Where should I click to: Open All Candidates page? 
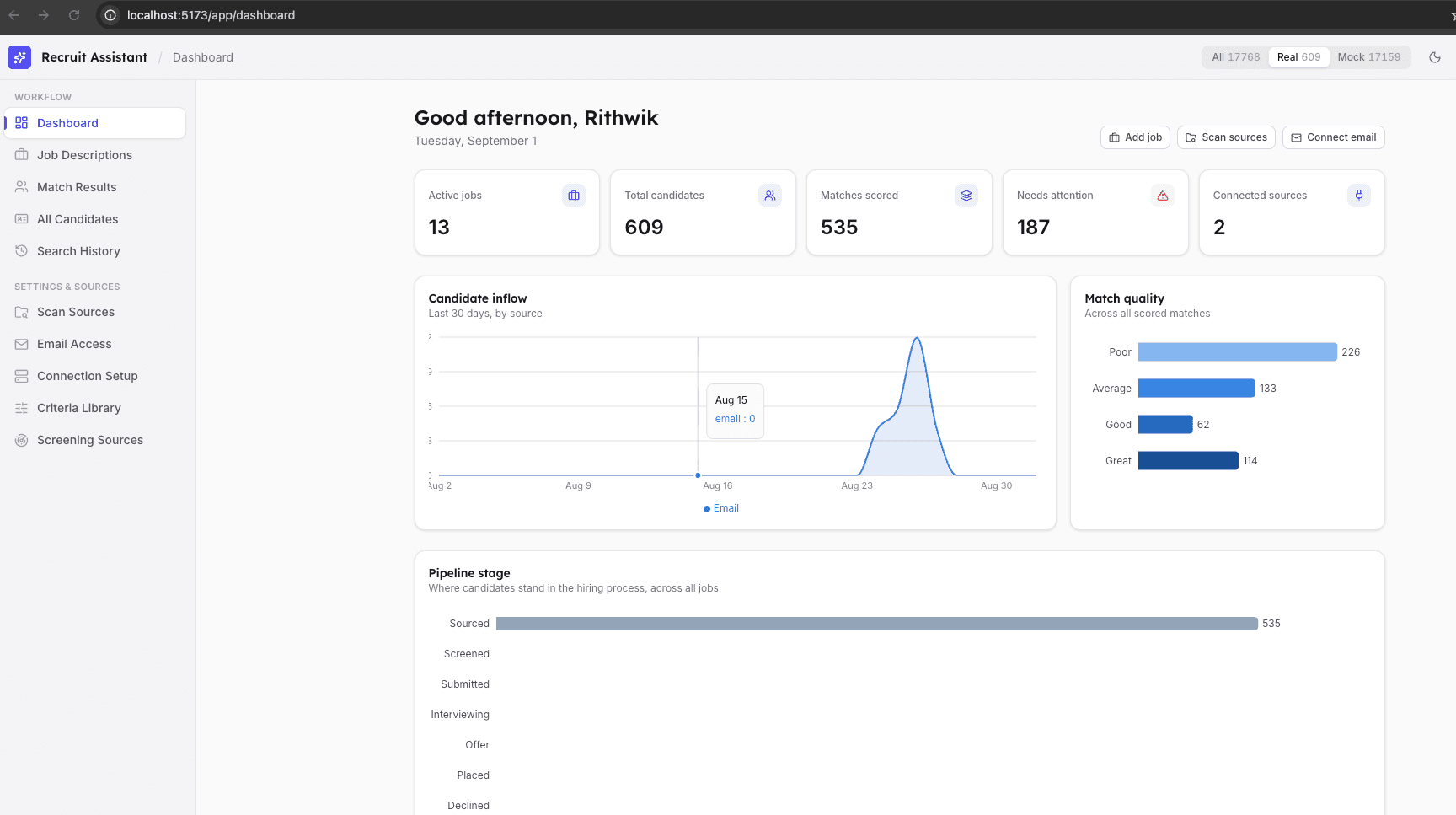point(95,219)
